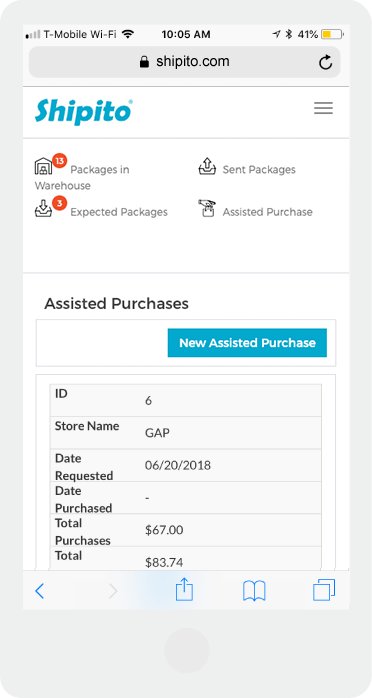Select the GAP store name row
Screen dimensions: 372x698
click(x=186, y=433)
